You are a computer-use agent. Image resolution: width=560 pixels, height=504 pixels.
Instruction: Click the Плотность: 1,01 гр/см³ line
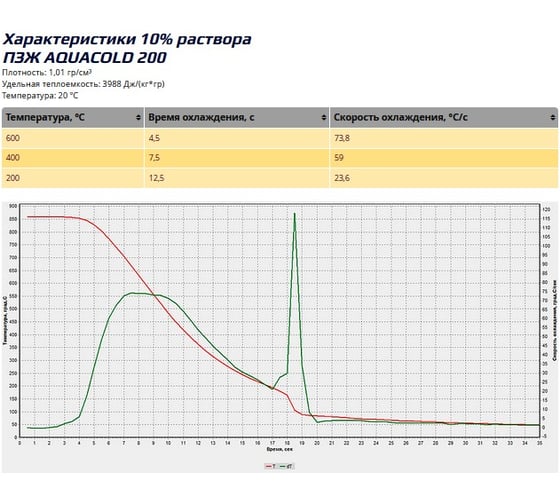point(47,73)
